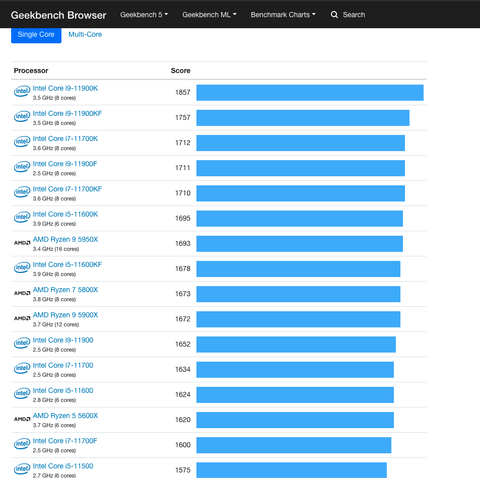Open the AMD Ryzen 9 5900X link
Image resolution: width=480 pixels, height=478 pixels.
(x=65, y=315)
